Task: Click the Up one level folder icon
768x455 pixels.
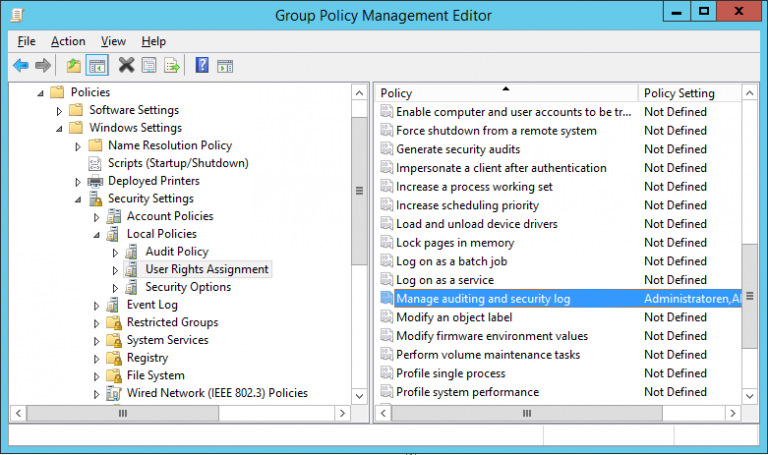Action: 73,66
